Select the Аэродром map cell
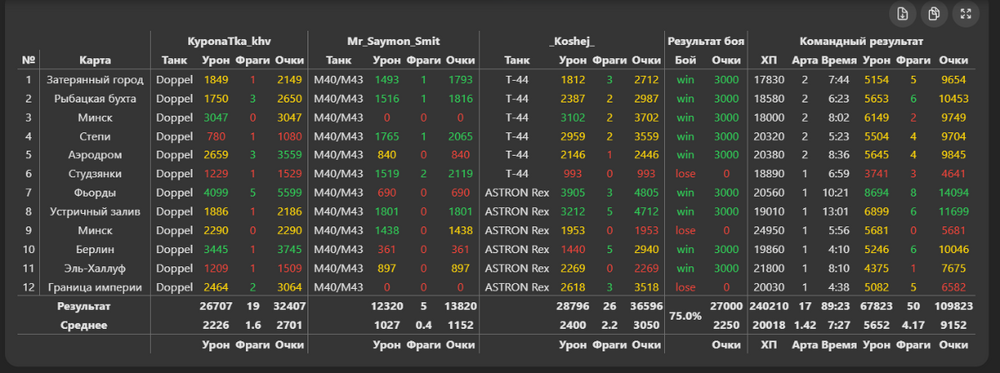1000x373 pixels. click(95, 156)
